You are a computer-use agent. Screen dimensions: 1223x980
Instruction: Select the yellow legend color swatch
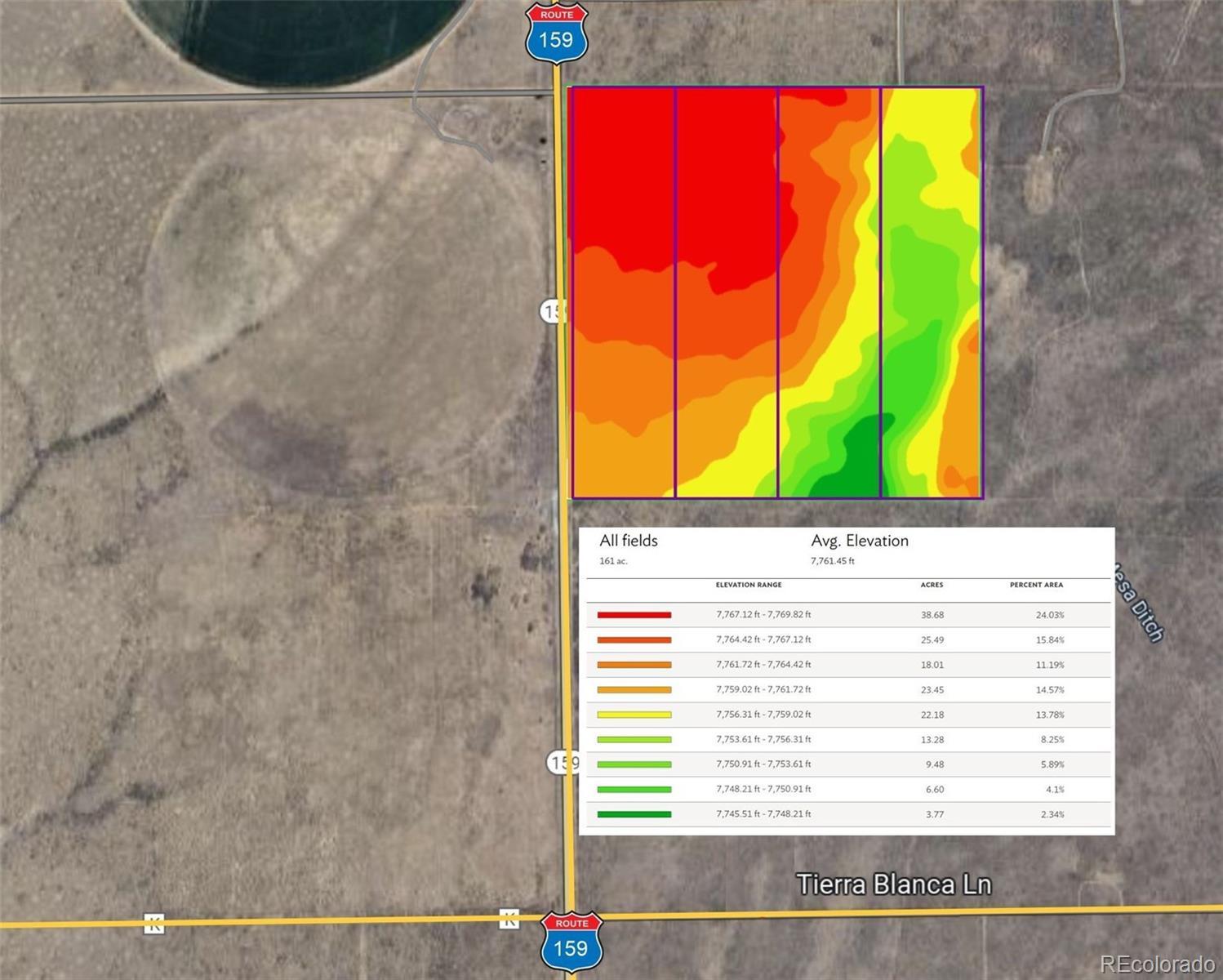click(x=634, y=715)
